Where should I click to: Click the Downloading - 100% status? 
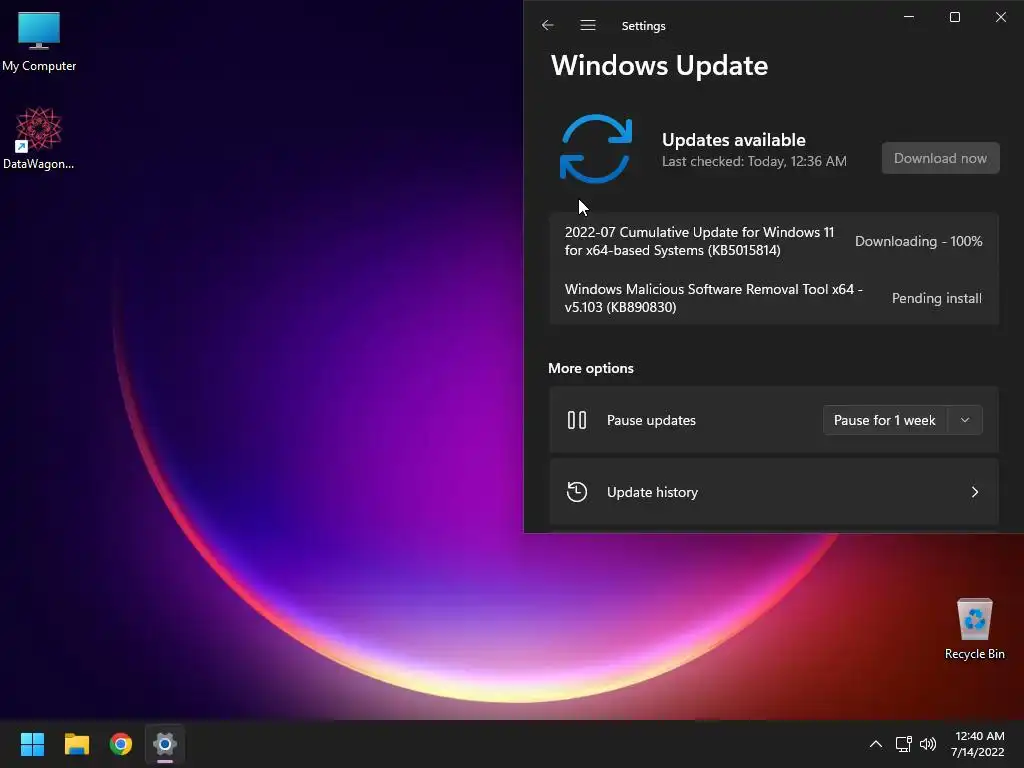(x=918, y=241)
